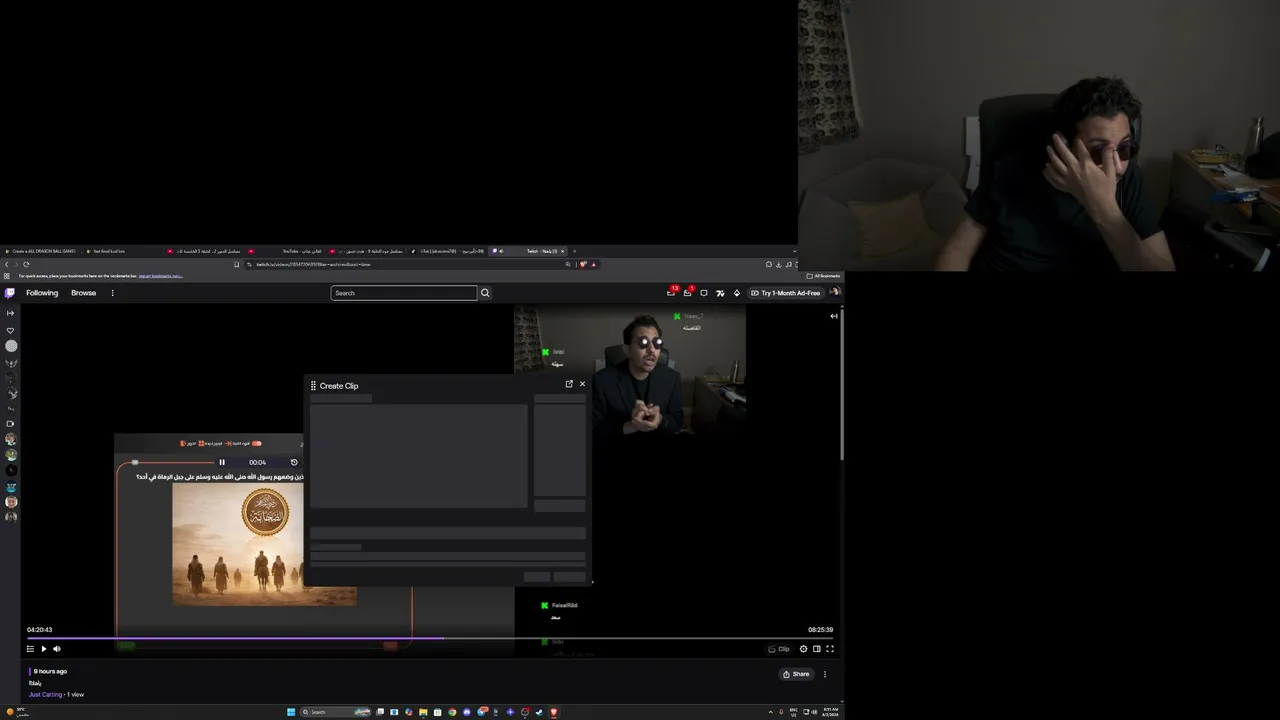Show hidden system tray icons
Viewport: 1280px width, 720px height.
click(x=770, y=712)
